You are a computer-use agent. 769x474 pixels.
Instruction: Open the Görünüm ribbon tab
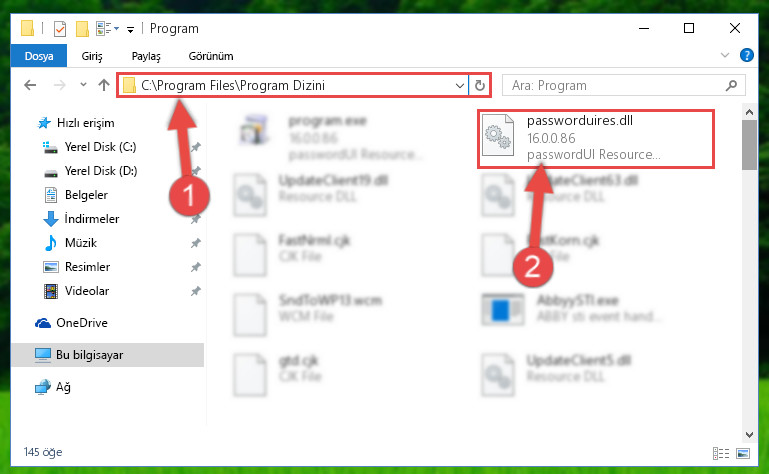[211, 56]
